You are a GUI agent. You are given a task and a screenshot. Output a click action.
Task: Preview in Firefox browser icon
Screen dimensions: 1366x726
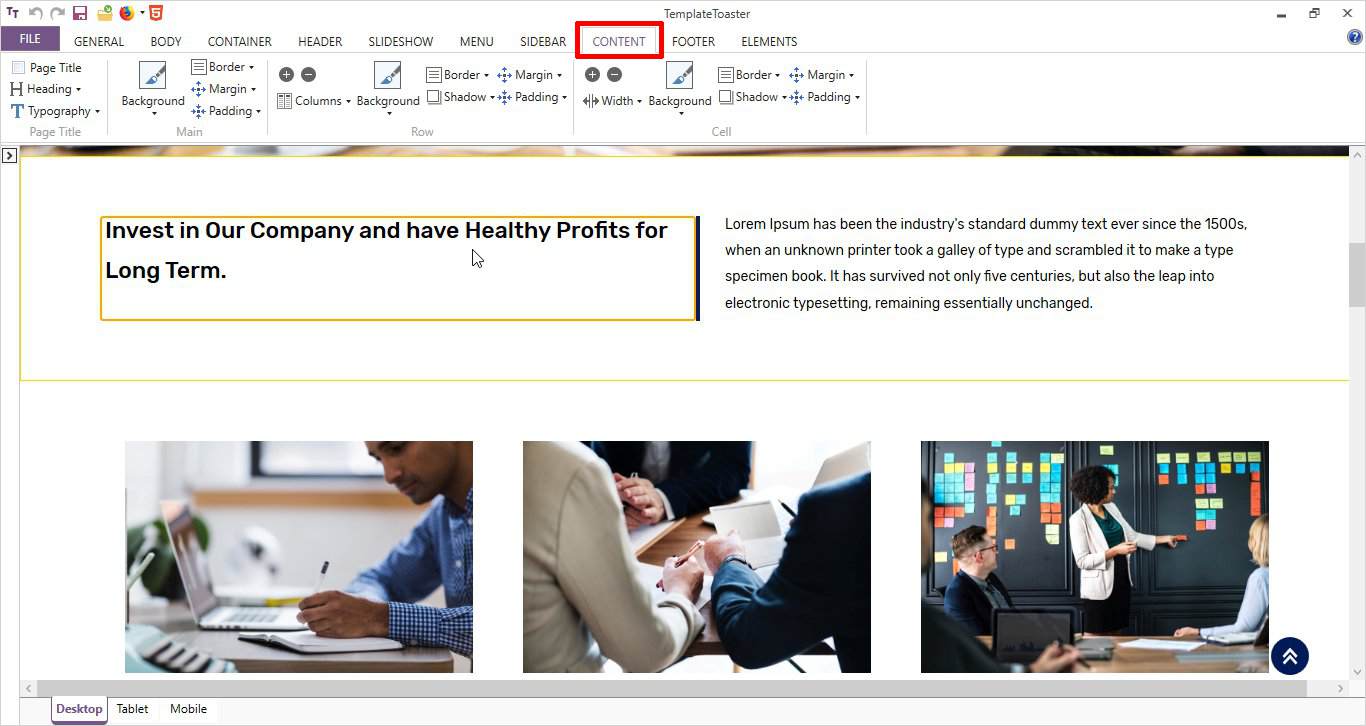[127, 13]
